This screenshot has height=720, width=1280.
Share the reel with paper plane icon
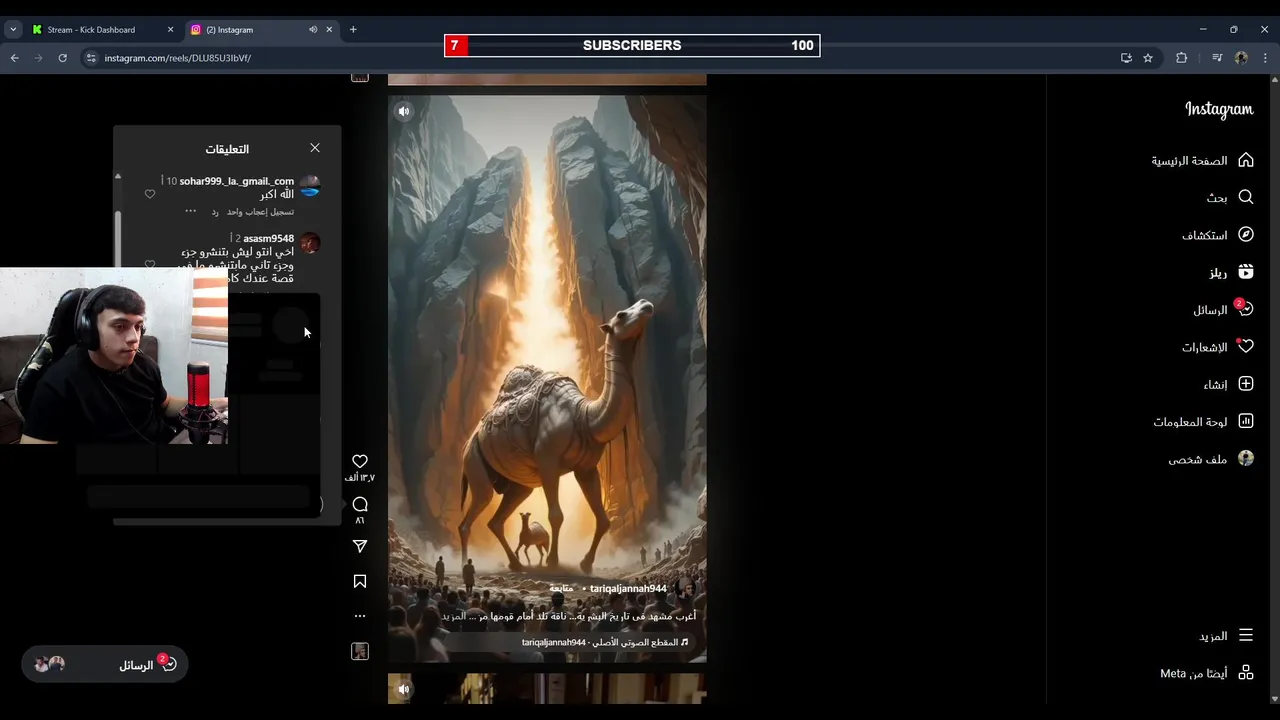(360, 546)
